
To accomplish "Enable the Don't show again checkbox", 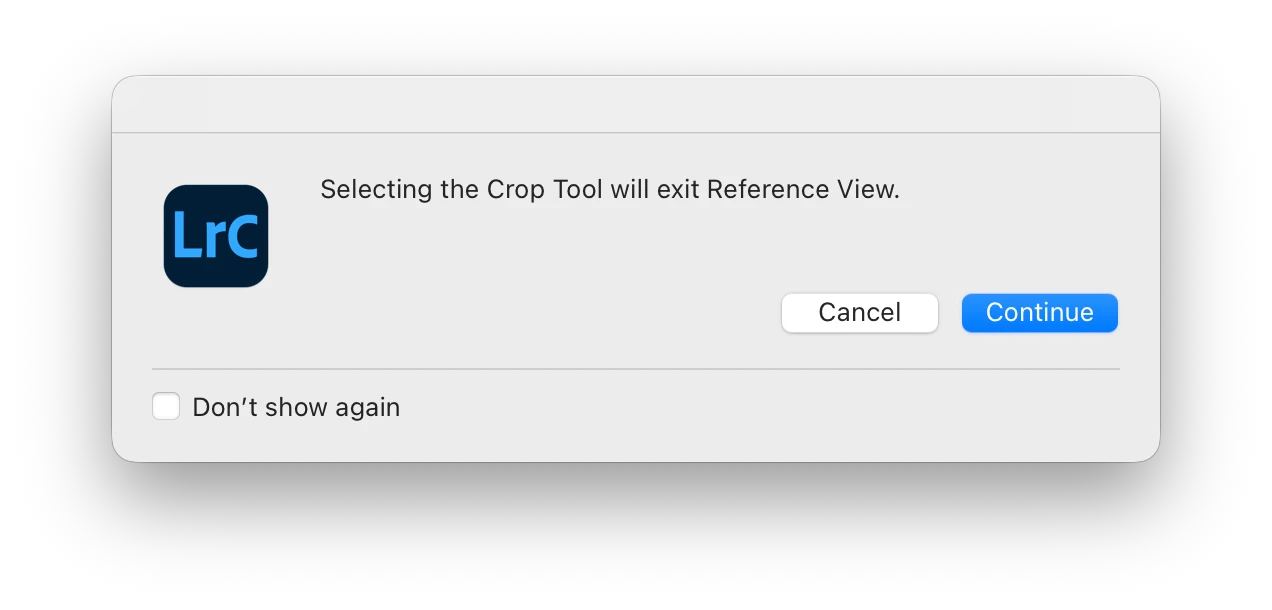I will click(x=166, y=407).
